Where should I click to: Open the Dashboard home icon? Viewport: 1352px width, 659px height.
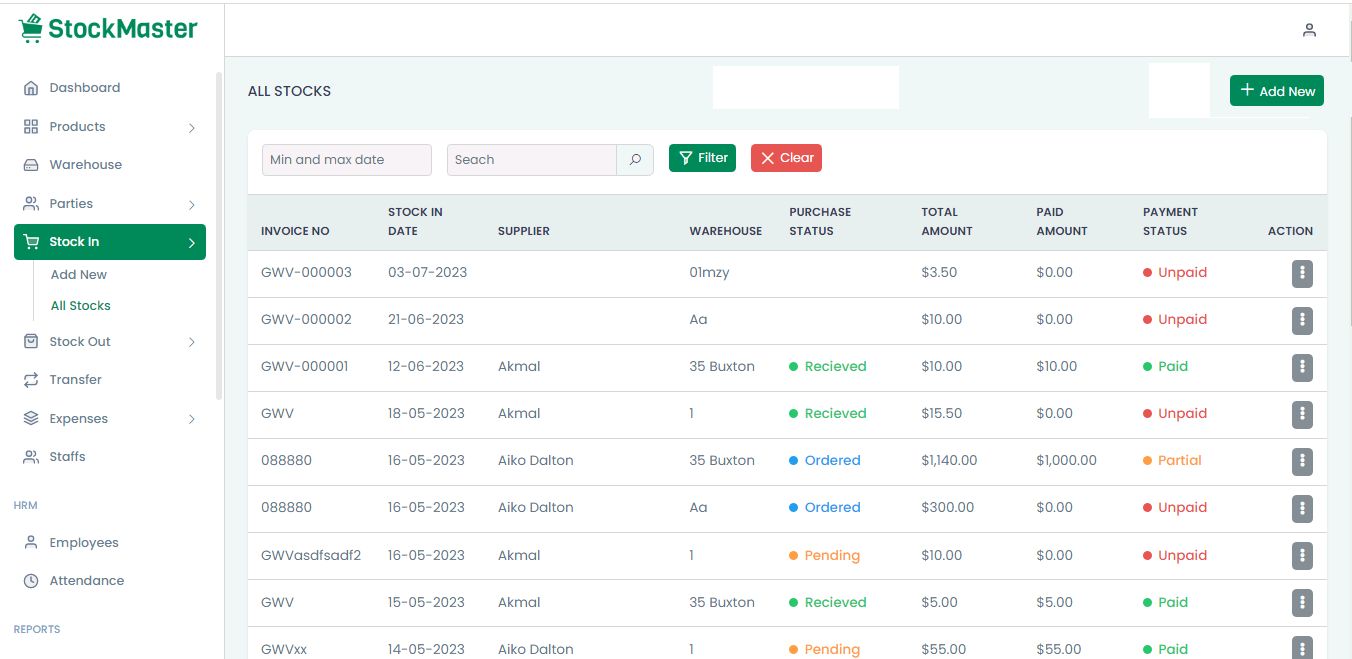pyautogui.click(x=31, y=88)
